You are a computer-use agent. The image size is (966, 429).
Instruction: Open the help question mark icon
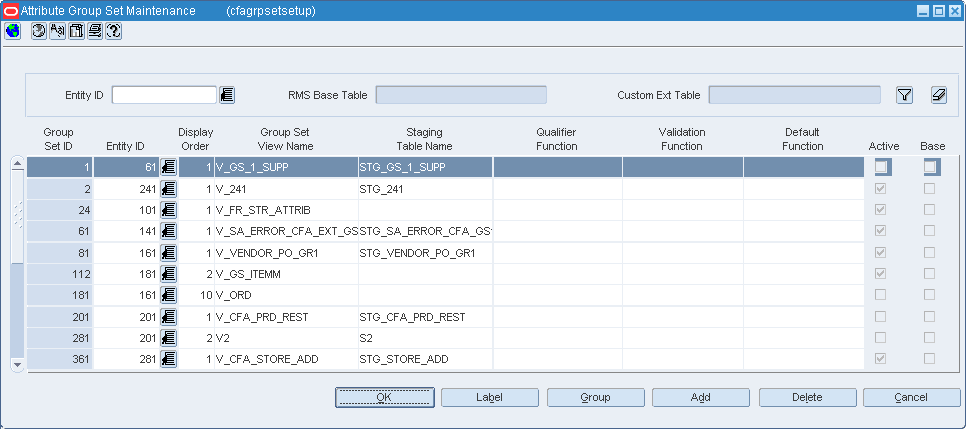pos(113,31)
